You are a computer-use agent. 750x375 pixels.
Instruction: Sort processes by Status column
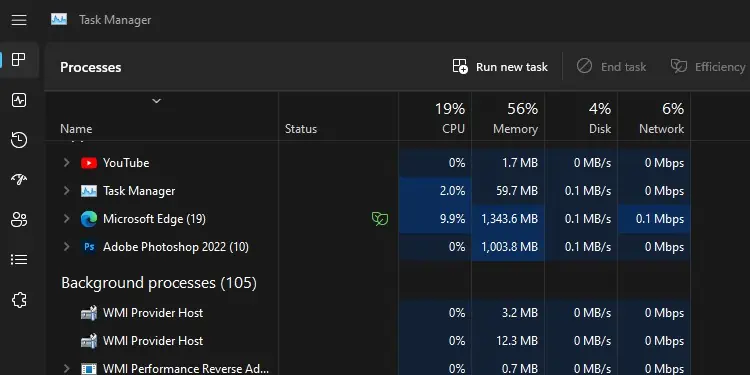click(301, 129)
